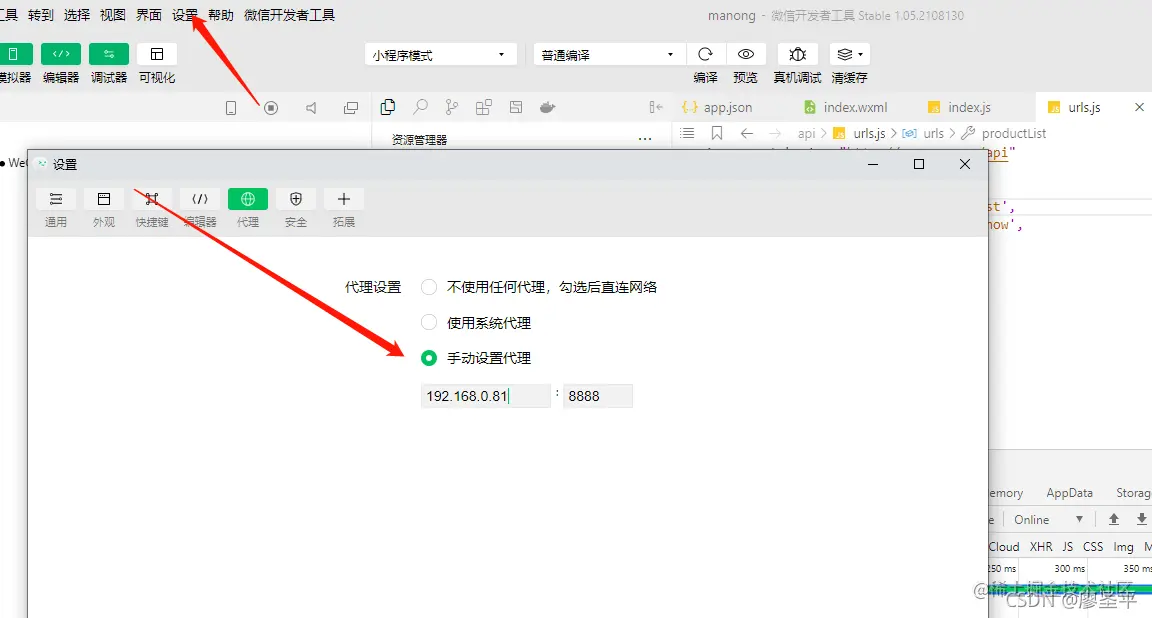The width and height of the screenshot is (1152, 618).
Task: Go to the 安全 (Security) settings section
Action: [295, 207]
